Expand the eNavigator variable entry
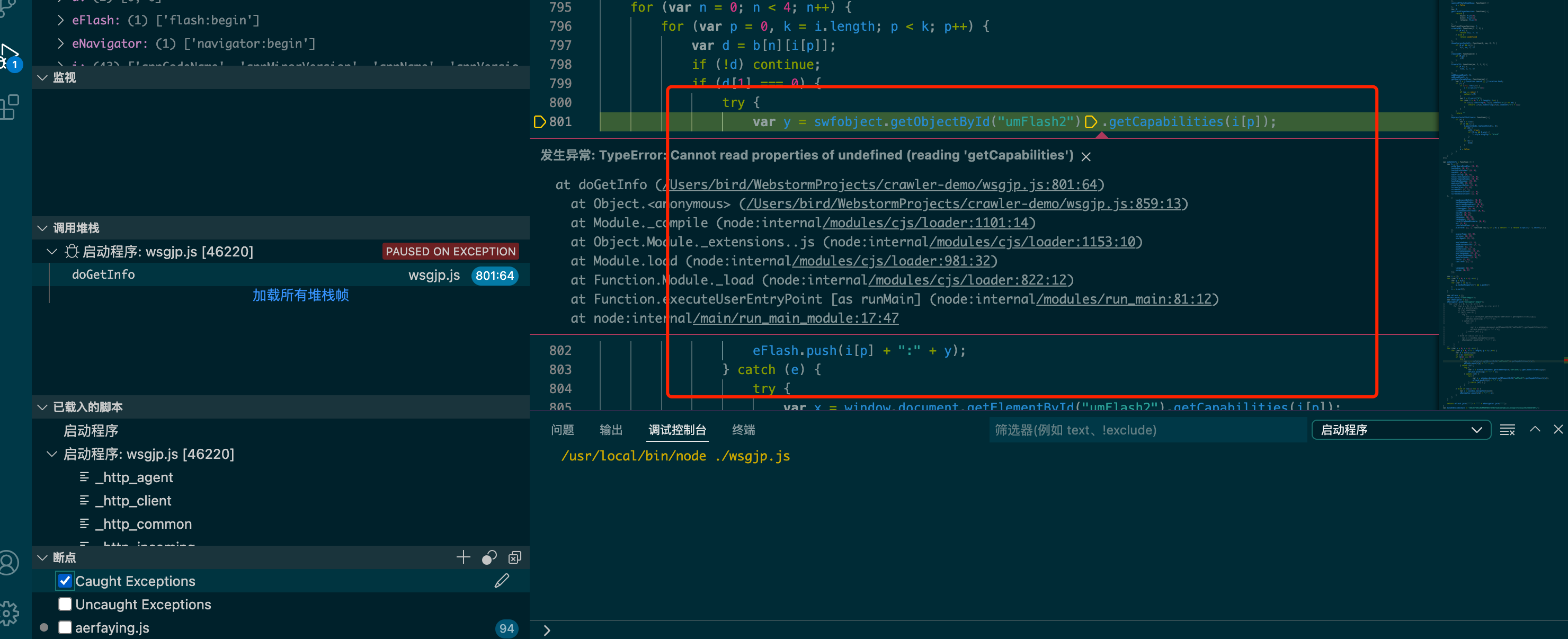The width and height of the screenshot is (1568, 639). [x=60, y=44]
